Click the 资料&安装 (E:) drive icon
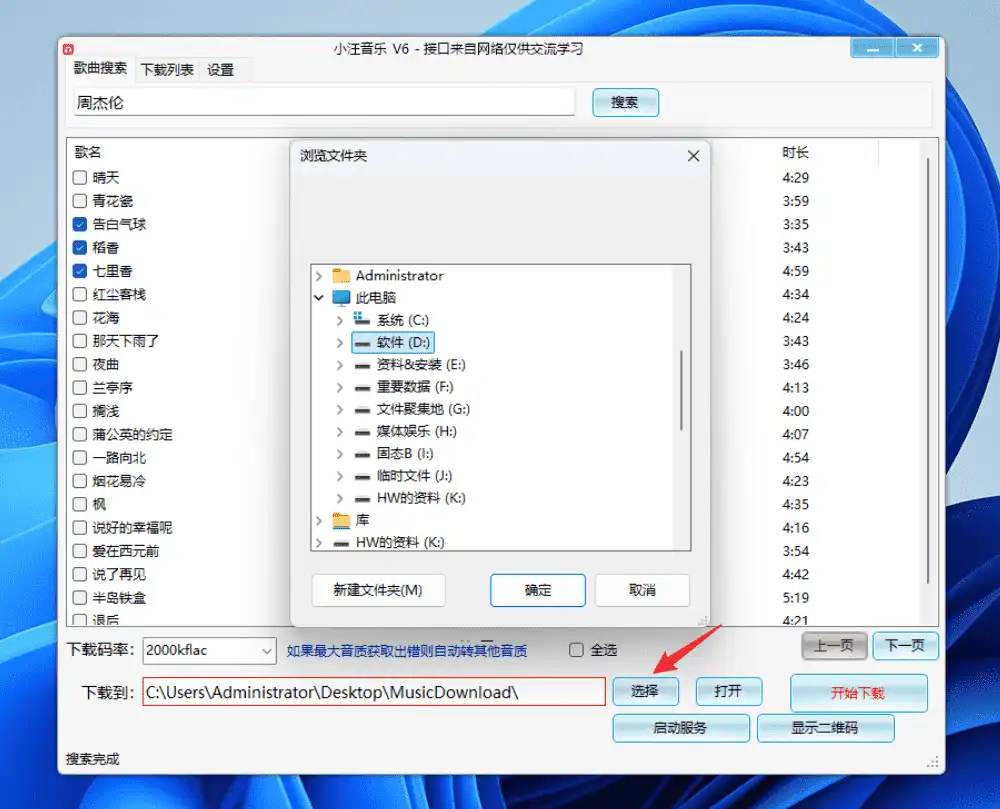Image resolution: width=1000 pixels, height=809 pixels. [362, 365]
